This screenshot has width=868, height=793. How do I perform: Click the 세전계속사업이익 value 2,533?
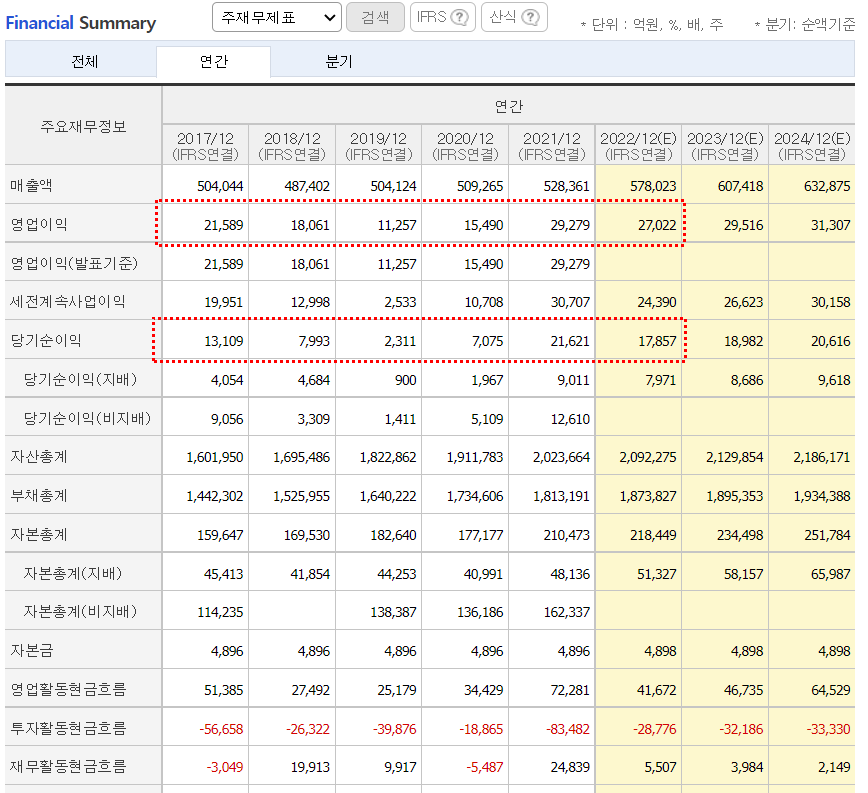point(400,302)
